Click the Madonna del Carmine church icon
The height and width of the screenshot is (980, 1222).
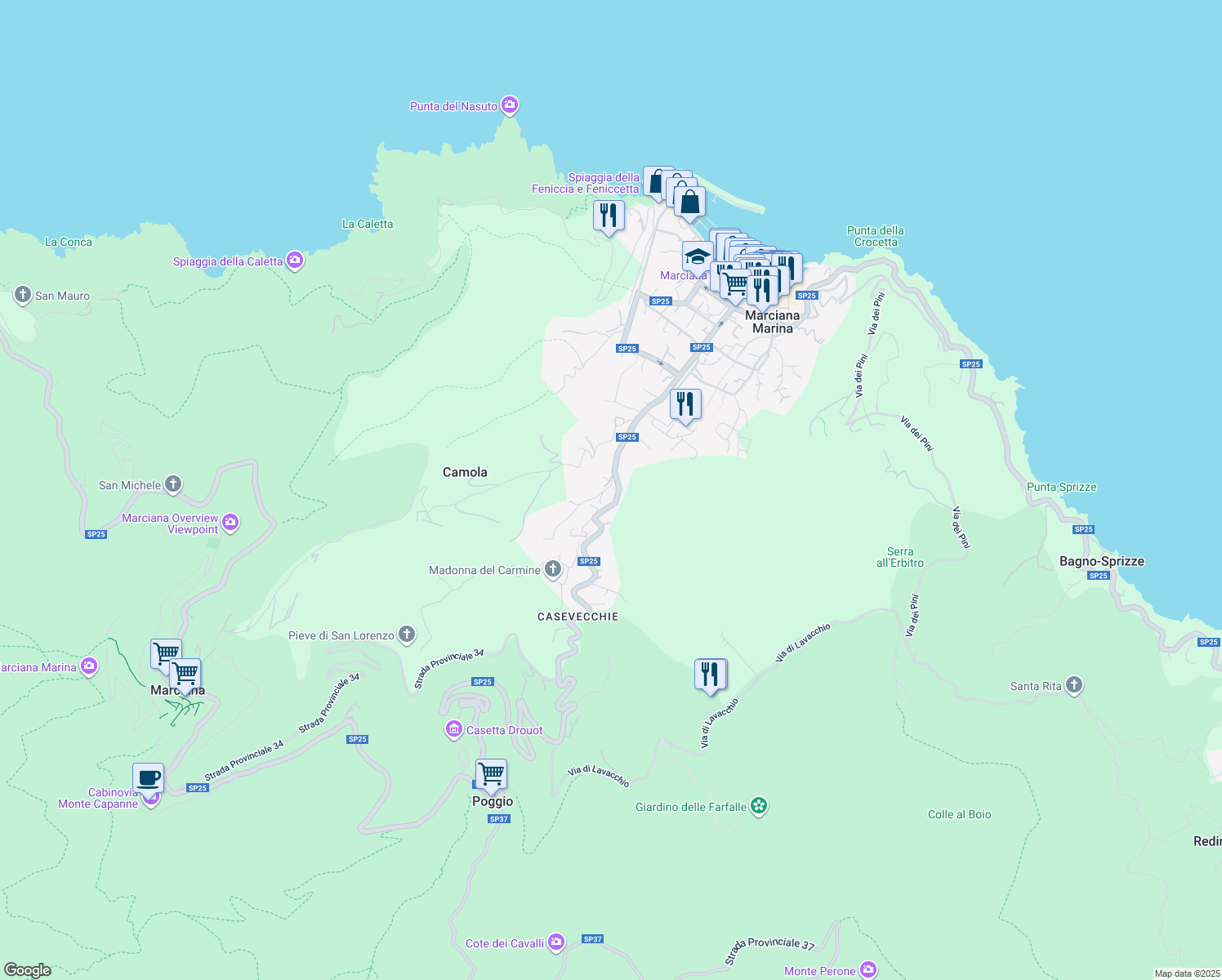553,569
